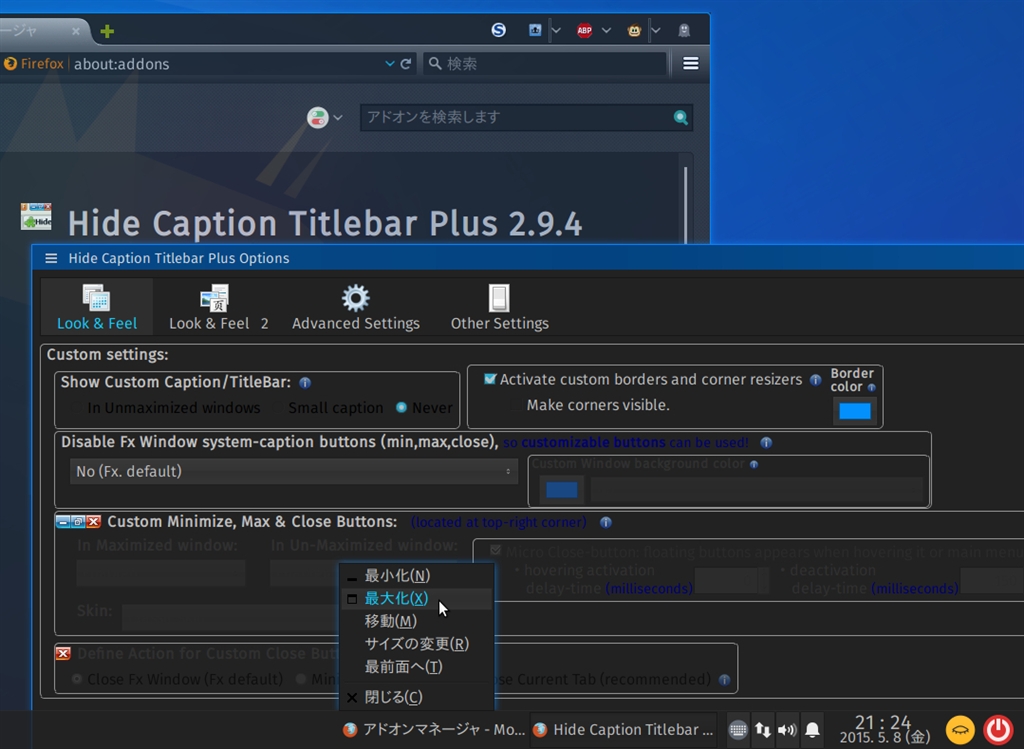Open the No (Fx. default) dropdown
1024x749 pixels.
(x=294, y=471)
